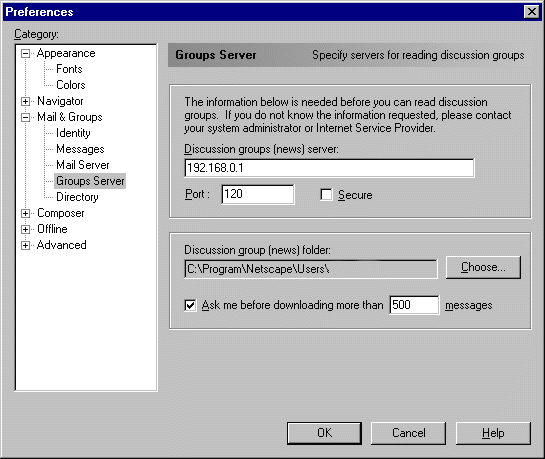The image size is (545, 459).
Task: Focus the news server address field
Action: point(329,168)
